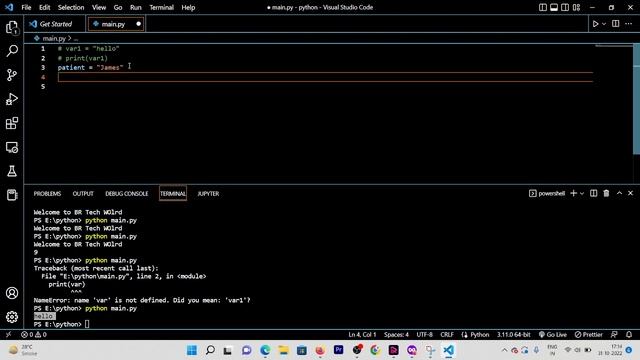The width and height of the screenshot is (640, 360).
Task: Switch to the Get Started tab
Action: pyautogui.click(x=56, y=24)
